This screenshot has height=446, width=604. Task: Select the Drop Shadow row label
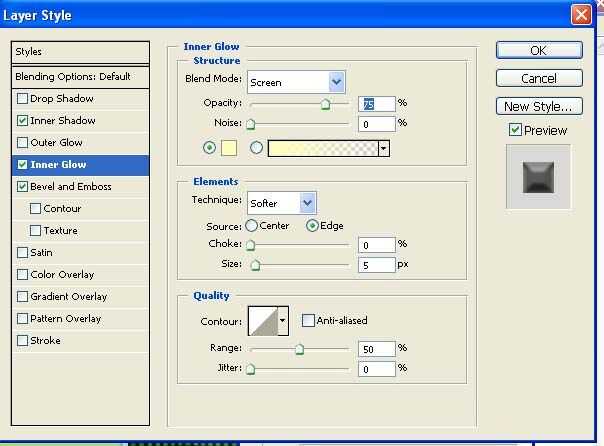tap(62, 99)
